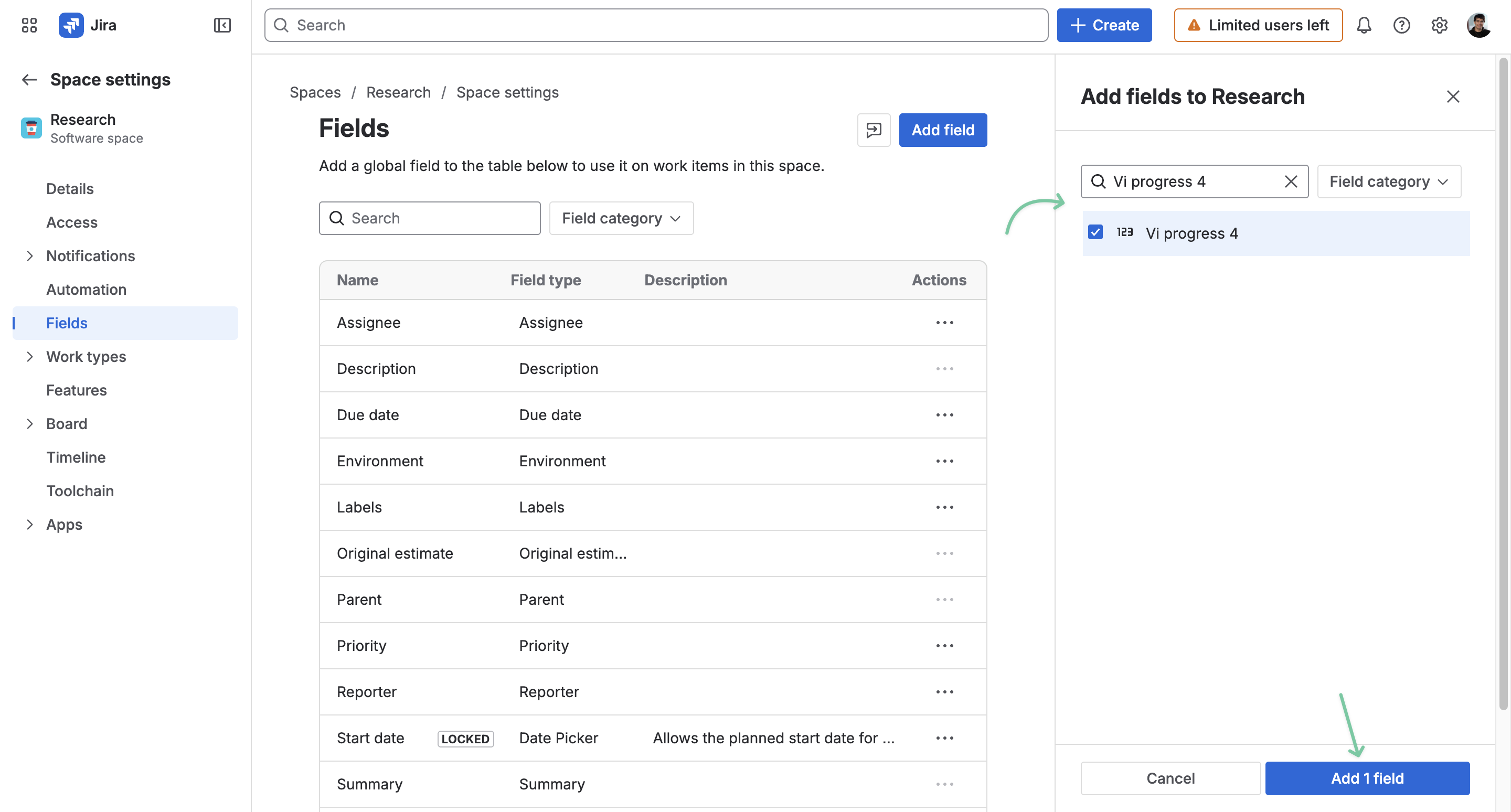Open the settings gear icon
The width and height of the screenshot is (1511, 812).
pos(1439,25)
